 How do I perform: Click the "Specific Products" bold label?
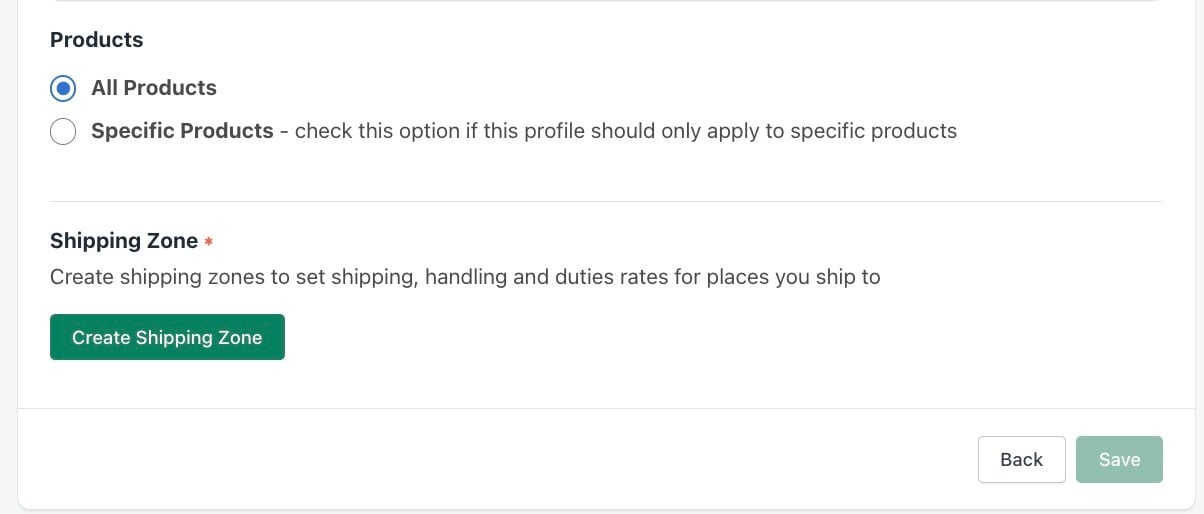click(x=182, y=131)
